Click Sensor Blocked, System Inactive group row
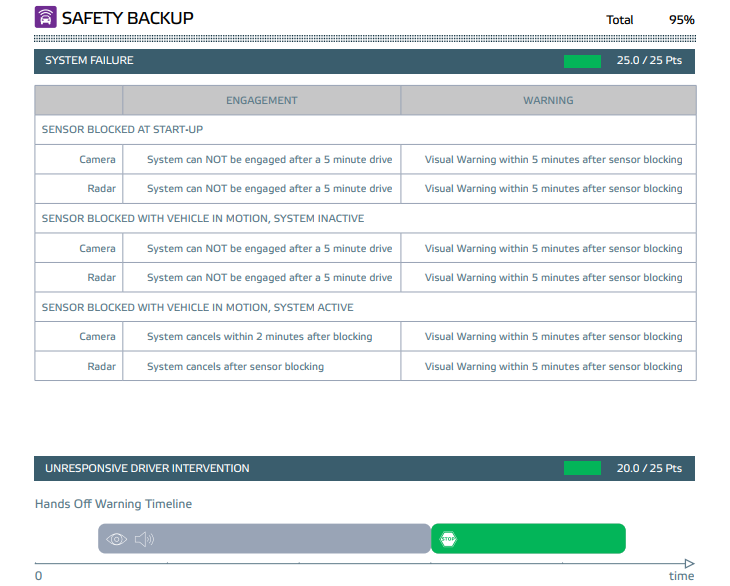The width and height of the screenshot is (730, 586). (202, 218)
